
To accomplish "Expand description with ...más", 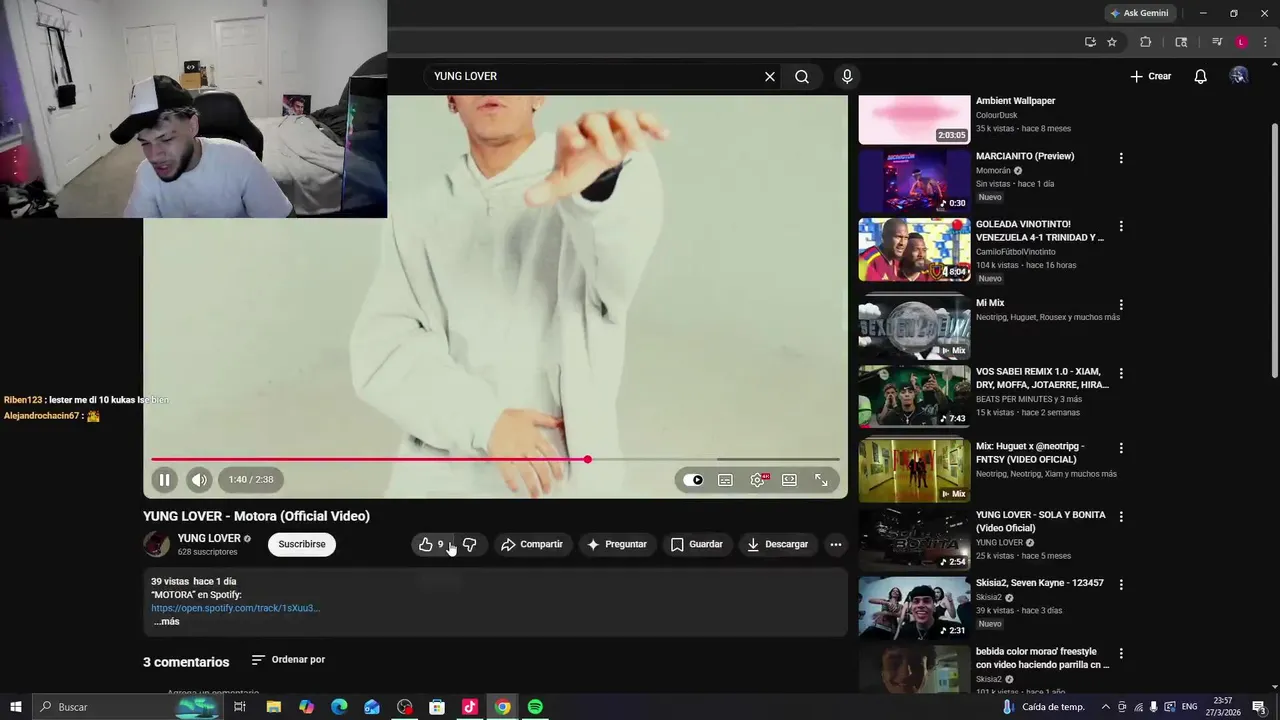I will tap(167, 622).
